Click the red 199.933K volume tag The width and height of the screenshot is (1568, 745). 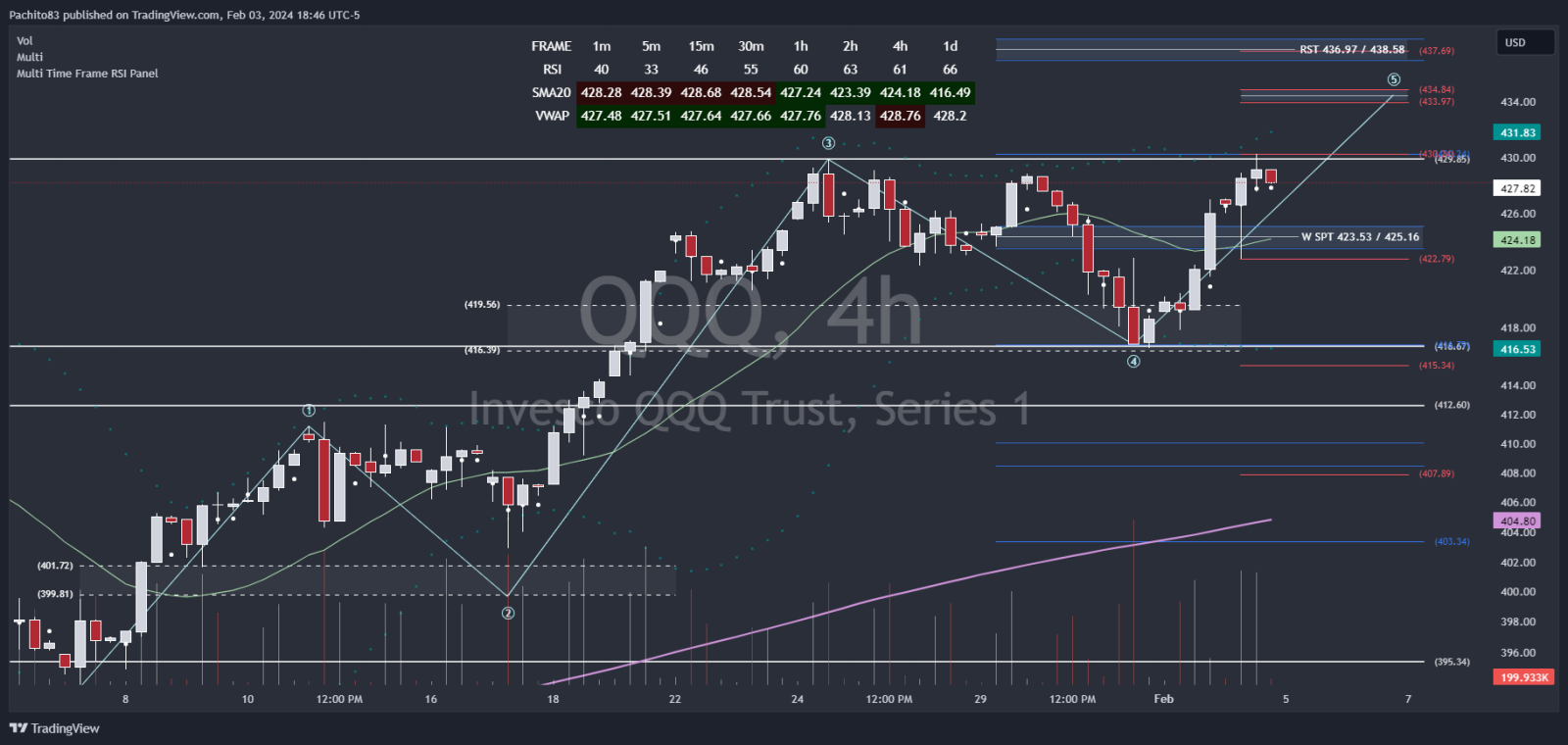coord(1525,677)
